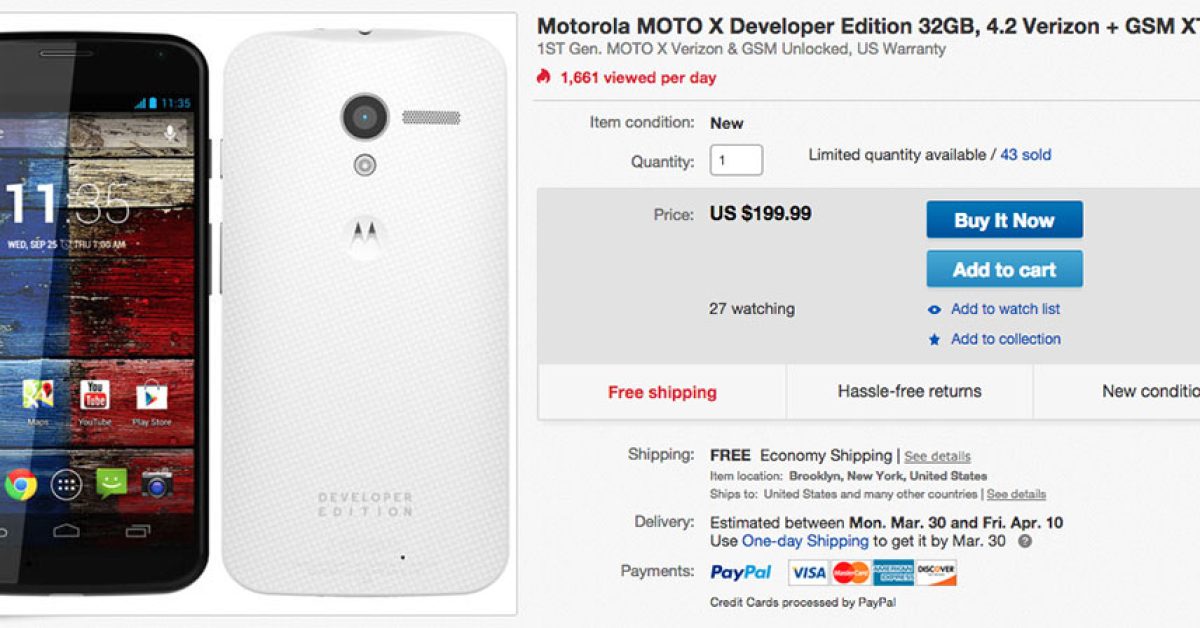The image size is (1200, 628).
Task: Open the One-day Shipping link
Action: (805, 541)
